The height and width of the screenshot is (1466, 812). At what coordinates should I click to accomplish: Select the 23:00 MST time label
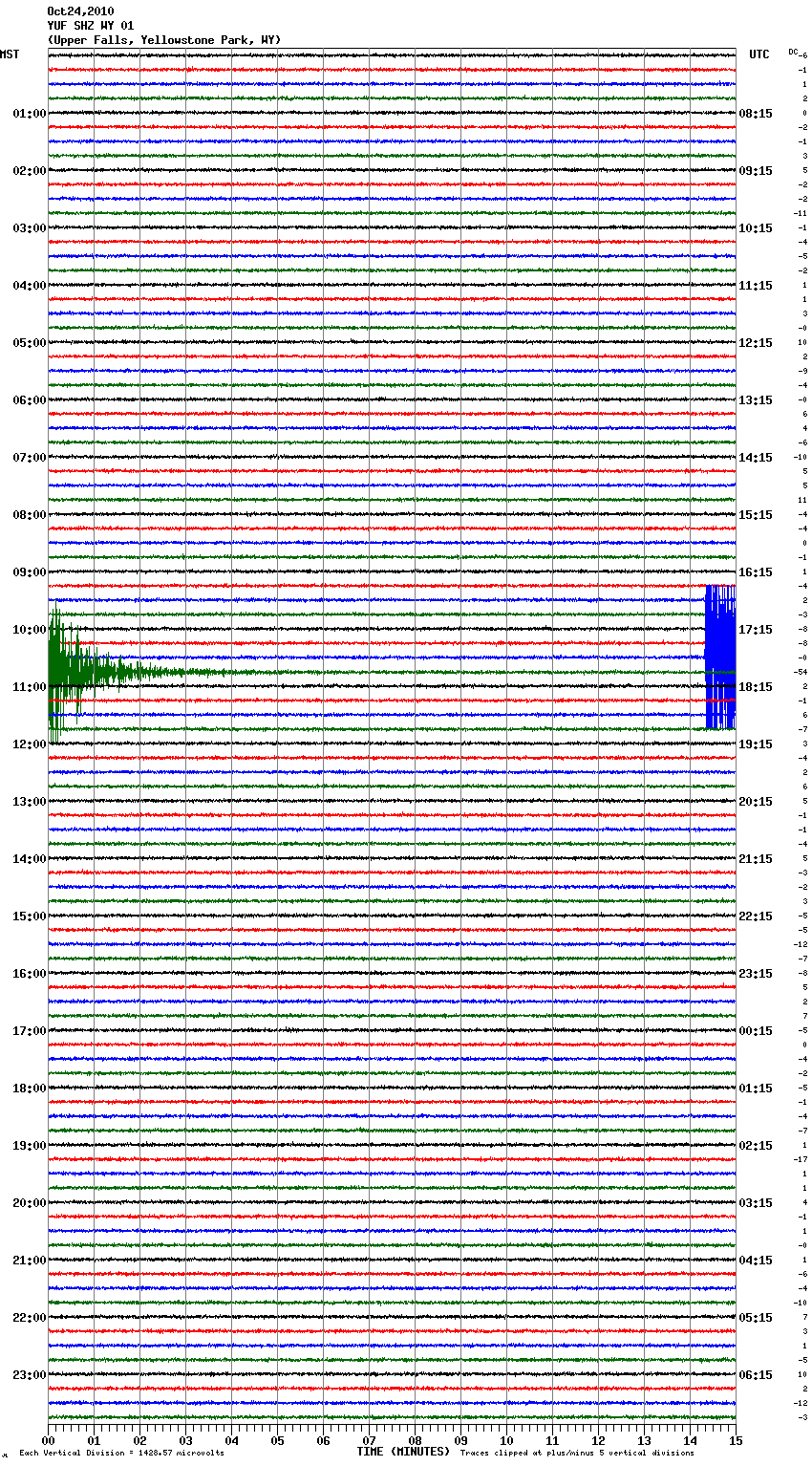(30, 1375)
